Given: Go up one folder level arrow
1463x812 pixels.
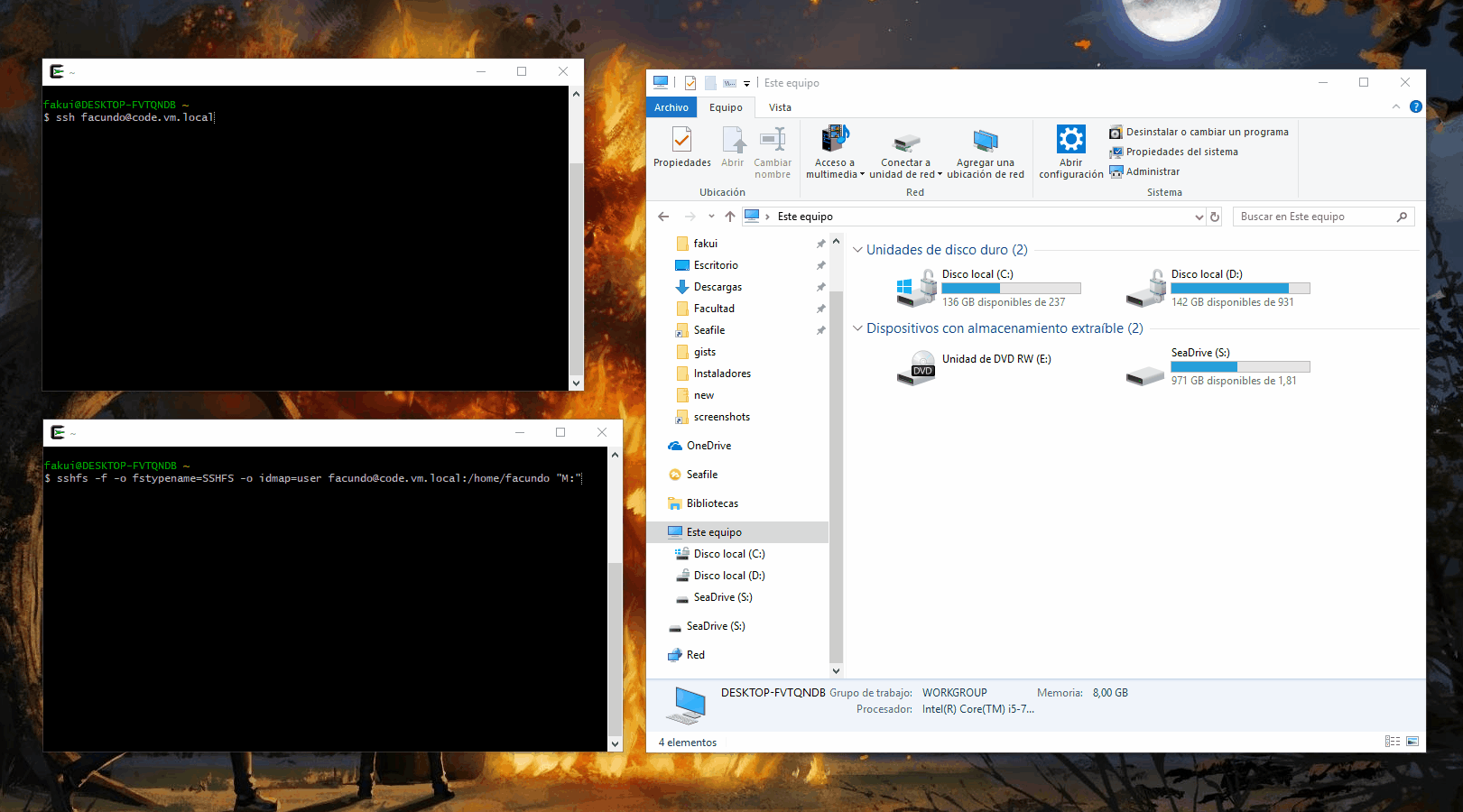Looking at the screenshot, I should (729, 217).
